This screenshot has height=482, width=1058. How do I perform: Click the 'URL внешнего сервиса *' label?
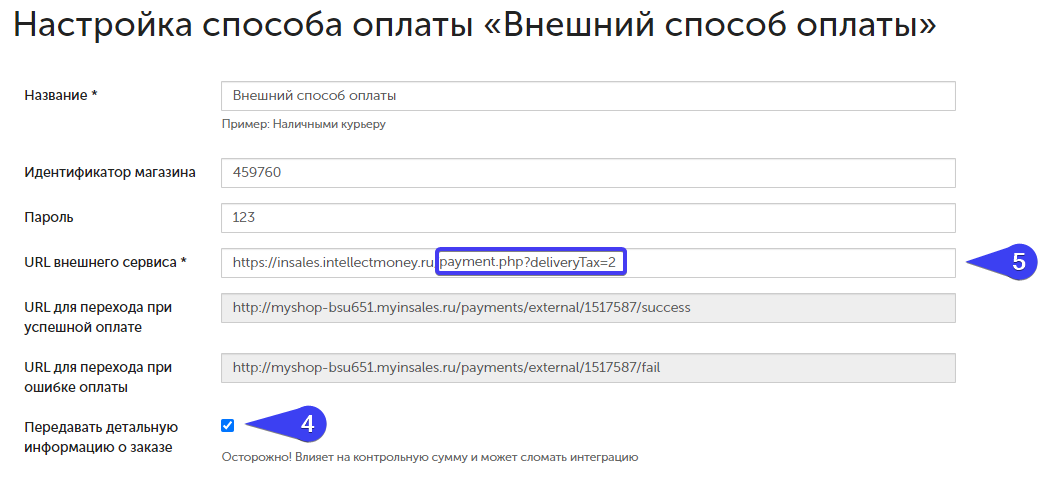106,262
